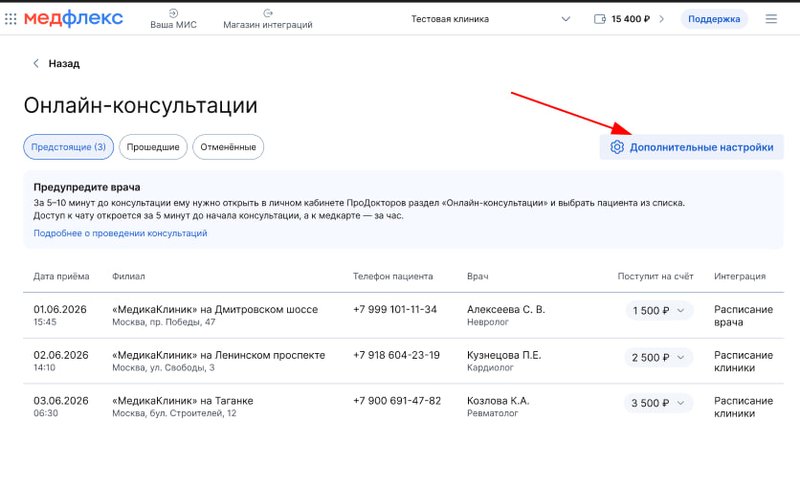Expand the 1 500 ₽ amount dropdown
The height and width of the screenshot is (486, 800).
pos(659,311)
